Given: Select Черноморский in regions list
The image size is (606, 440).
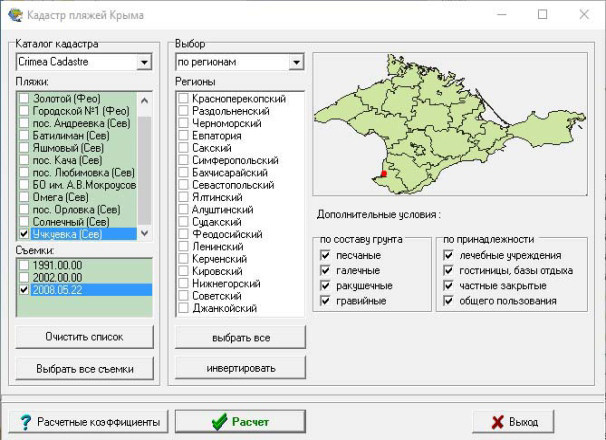Looking at the screenshot, I should pyautogui.click(x=227, y=123).
